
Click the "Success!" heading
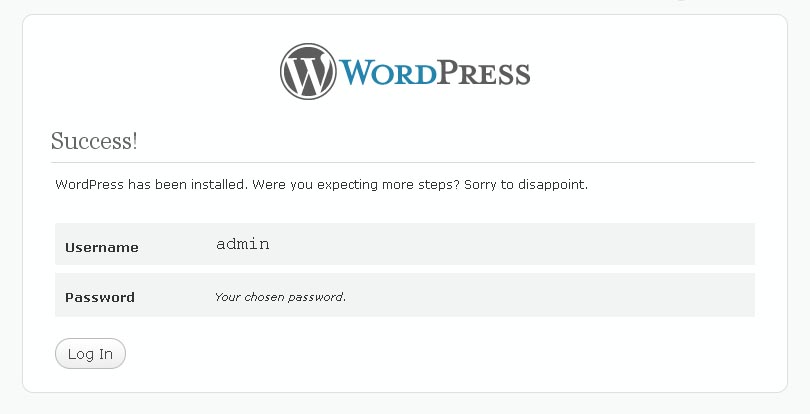pos(94,141)
